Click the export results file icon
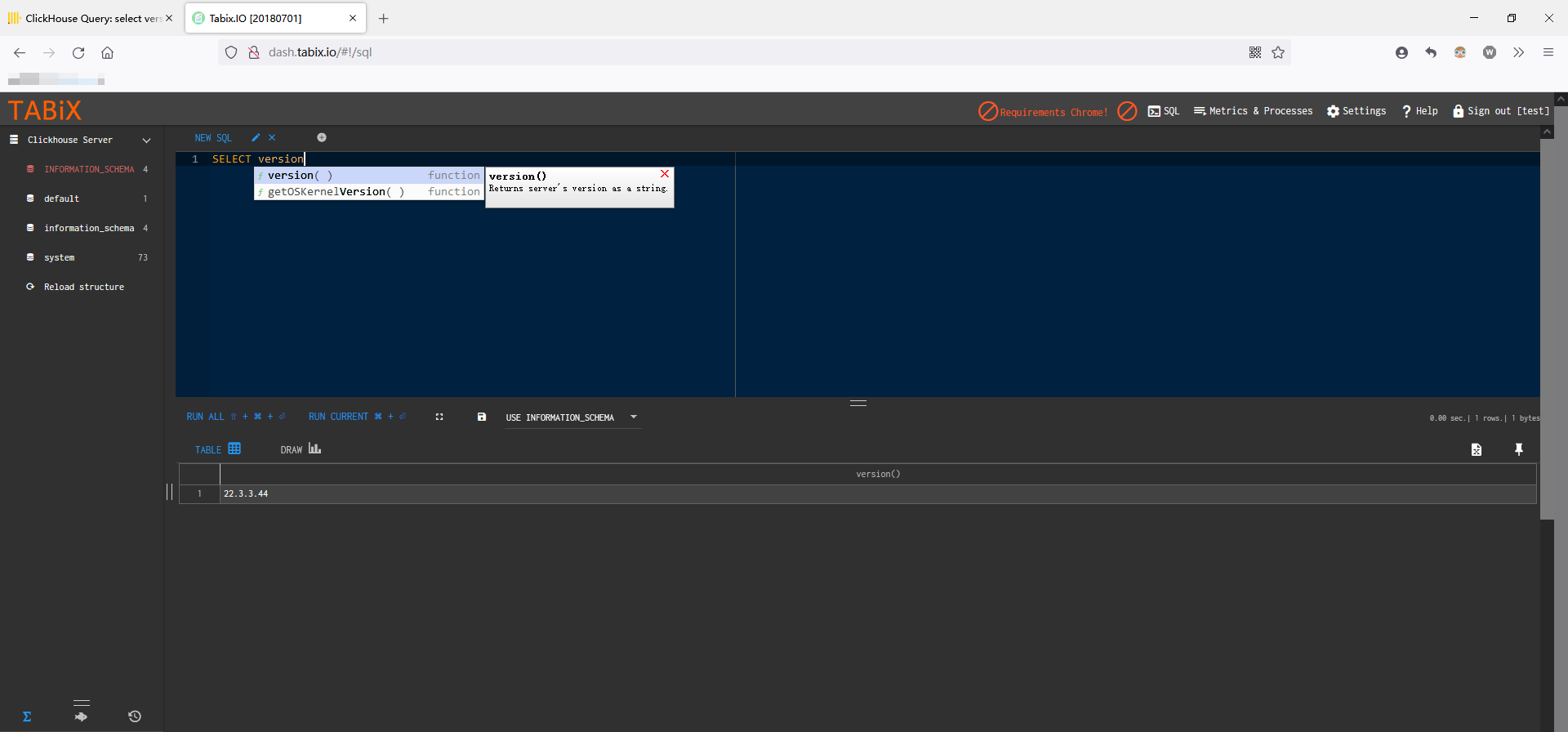This screenshot has width=1568, height=732. pos(1477,449)
